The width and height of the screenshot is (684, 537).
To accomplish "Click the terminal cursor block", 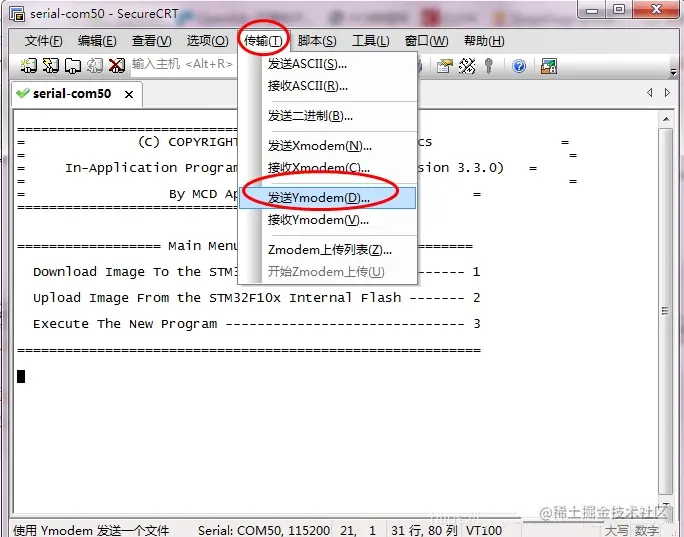I will (x=21, y=376).
